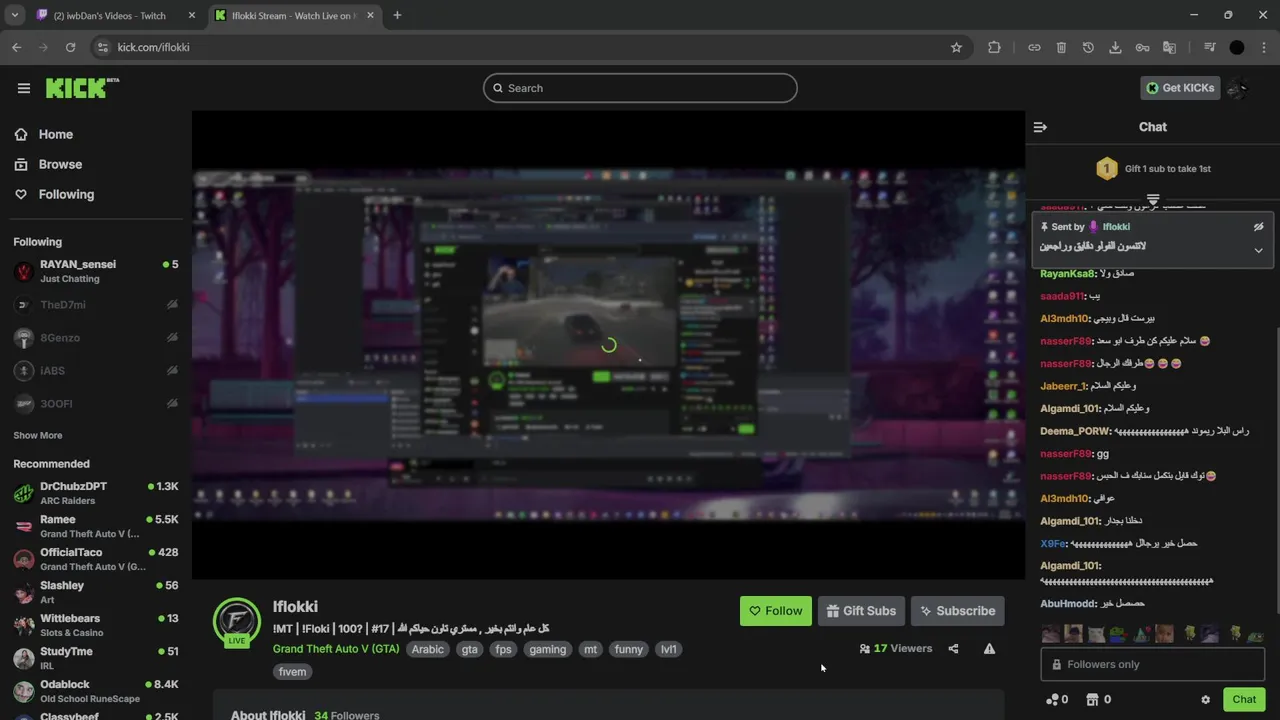Screen dimensions: 1280x720
Task: Open a new browser tab
Action: click(x=397, y=15)
